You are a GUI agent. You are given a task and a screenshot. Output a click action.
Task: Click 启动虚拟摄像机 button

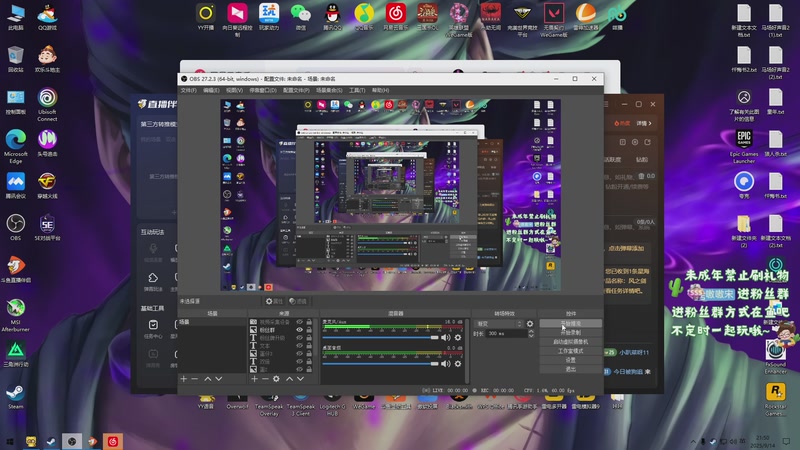pos(570,342)
